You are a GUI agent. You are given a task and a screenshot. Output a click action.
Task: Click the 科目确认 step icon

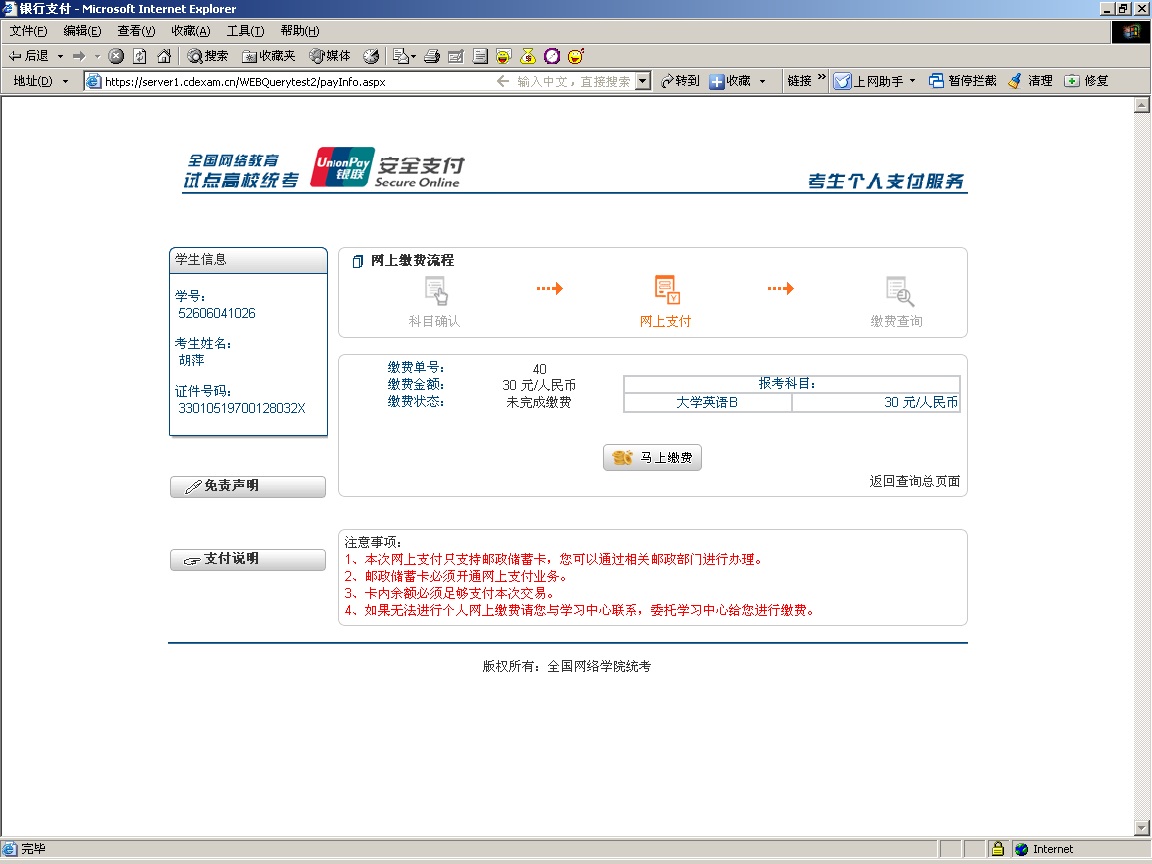pos(435,291)
